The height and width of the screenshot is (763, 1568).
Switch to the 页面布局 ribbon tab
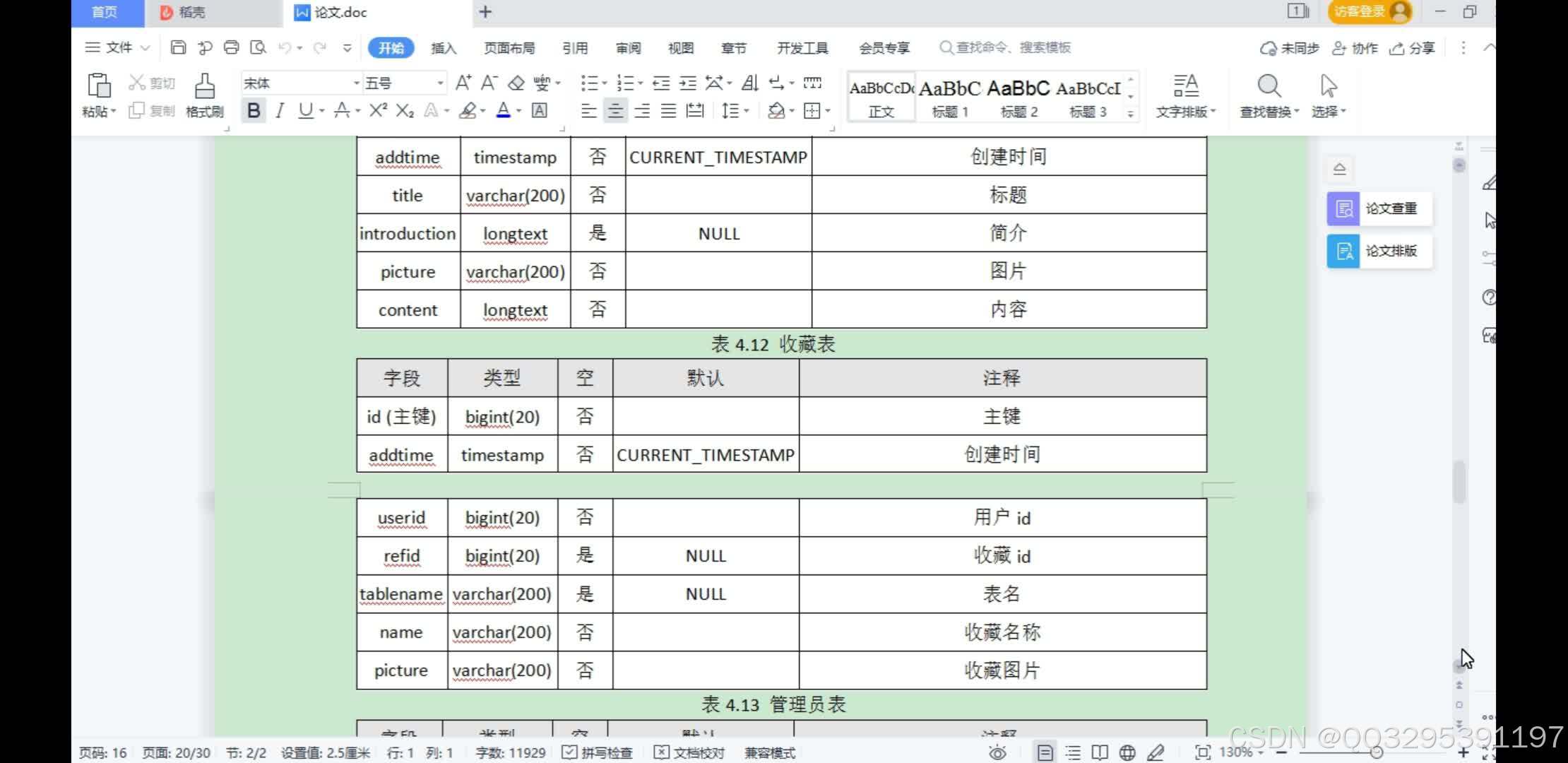click(509, 48)
